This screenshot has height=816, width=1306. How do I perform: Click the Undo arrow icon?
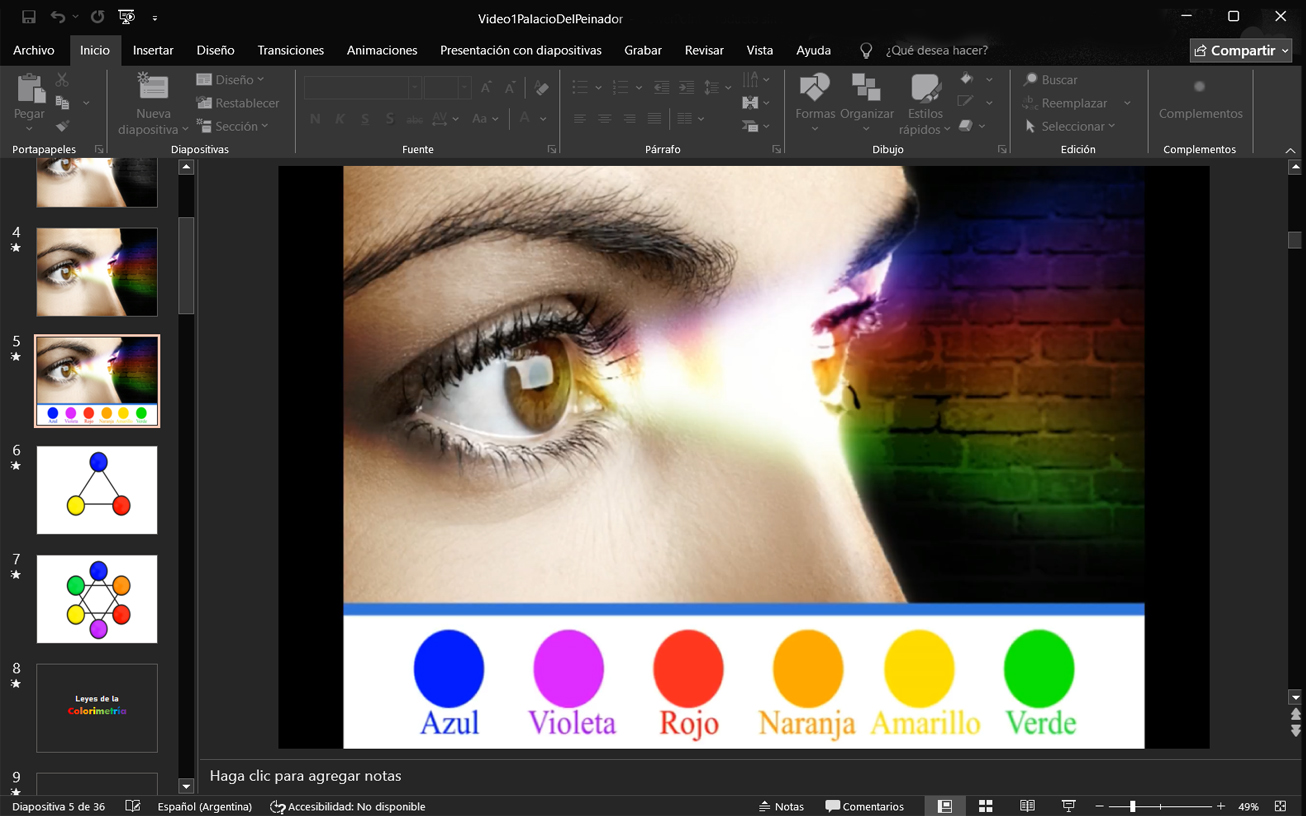click(58, 17)
